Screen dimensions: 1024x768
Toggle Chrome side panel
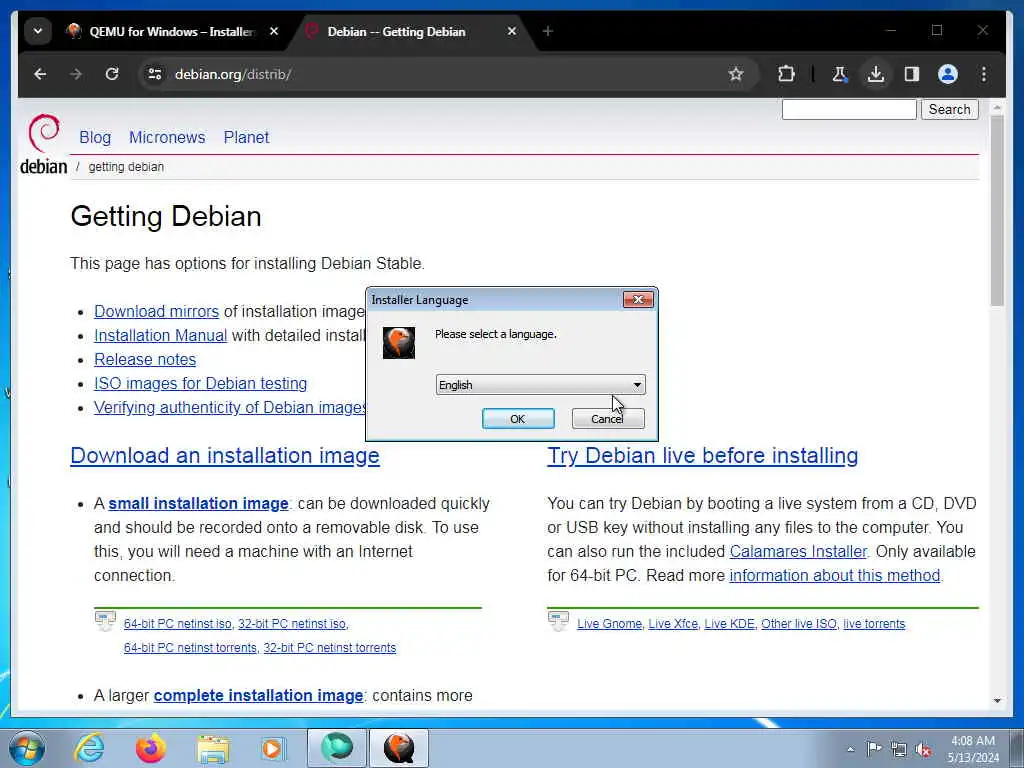tap(912, 74)
